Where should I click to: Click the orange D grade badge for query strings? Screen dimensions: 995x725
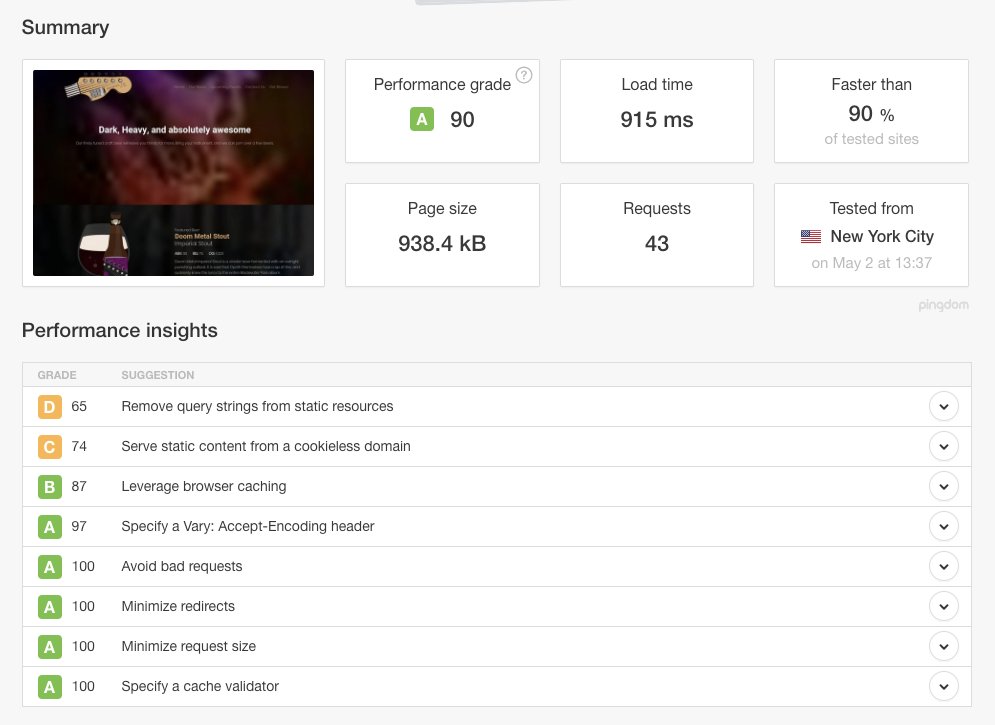(50, 407)
